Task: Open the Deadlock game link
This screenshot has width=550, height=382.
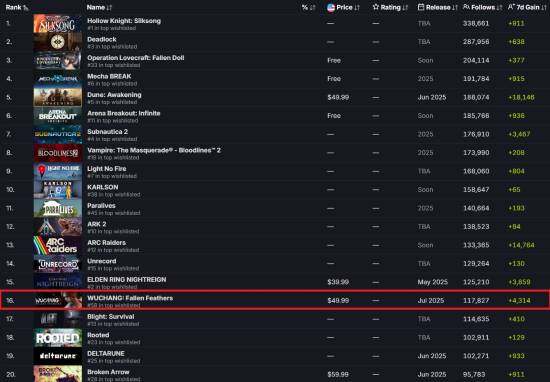Action: 102,40
